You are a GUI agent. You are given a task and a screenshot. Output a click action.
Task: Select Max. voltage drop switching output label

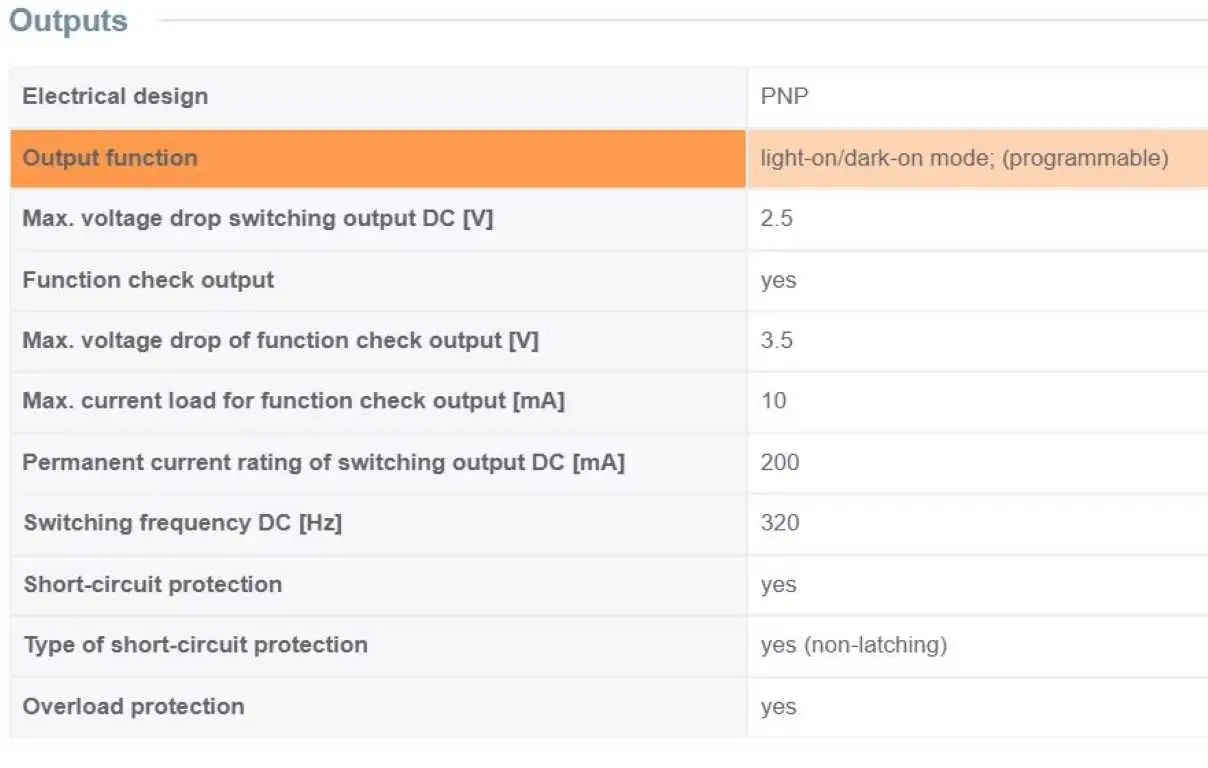pos(258,219)
